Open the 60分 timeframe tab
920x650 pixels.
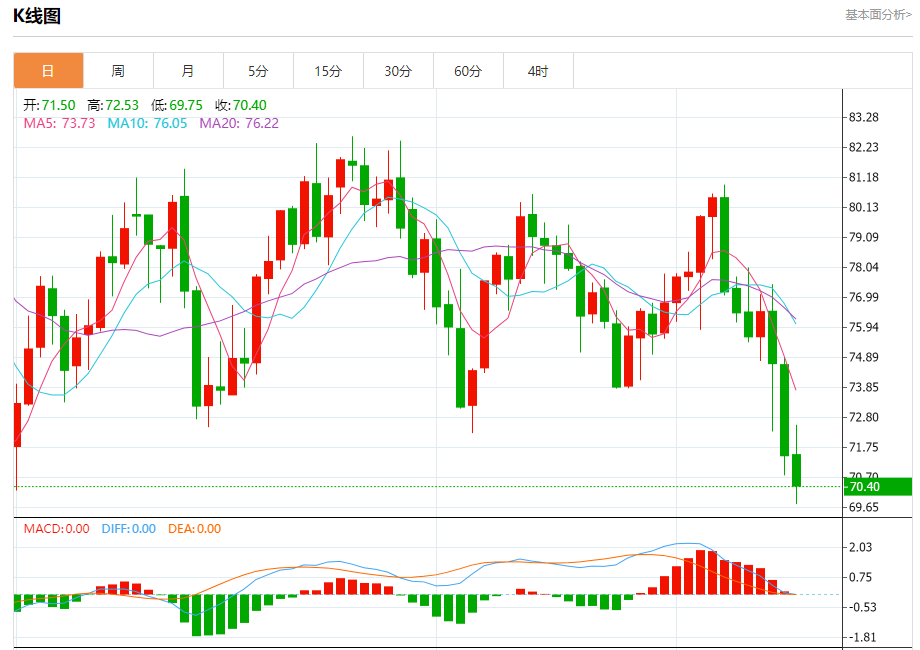(x=468, y=71)
